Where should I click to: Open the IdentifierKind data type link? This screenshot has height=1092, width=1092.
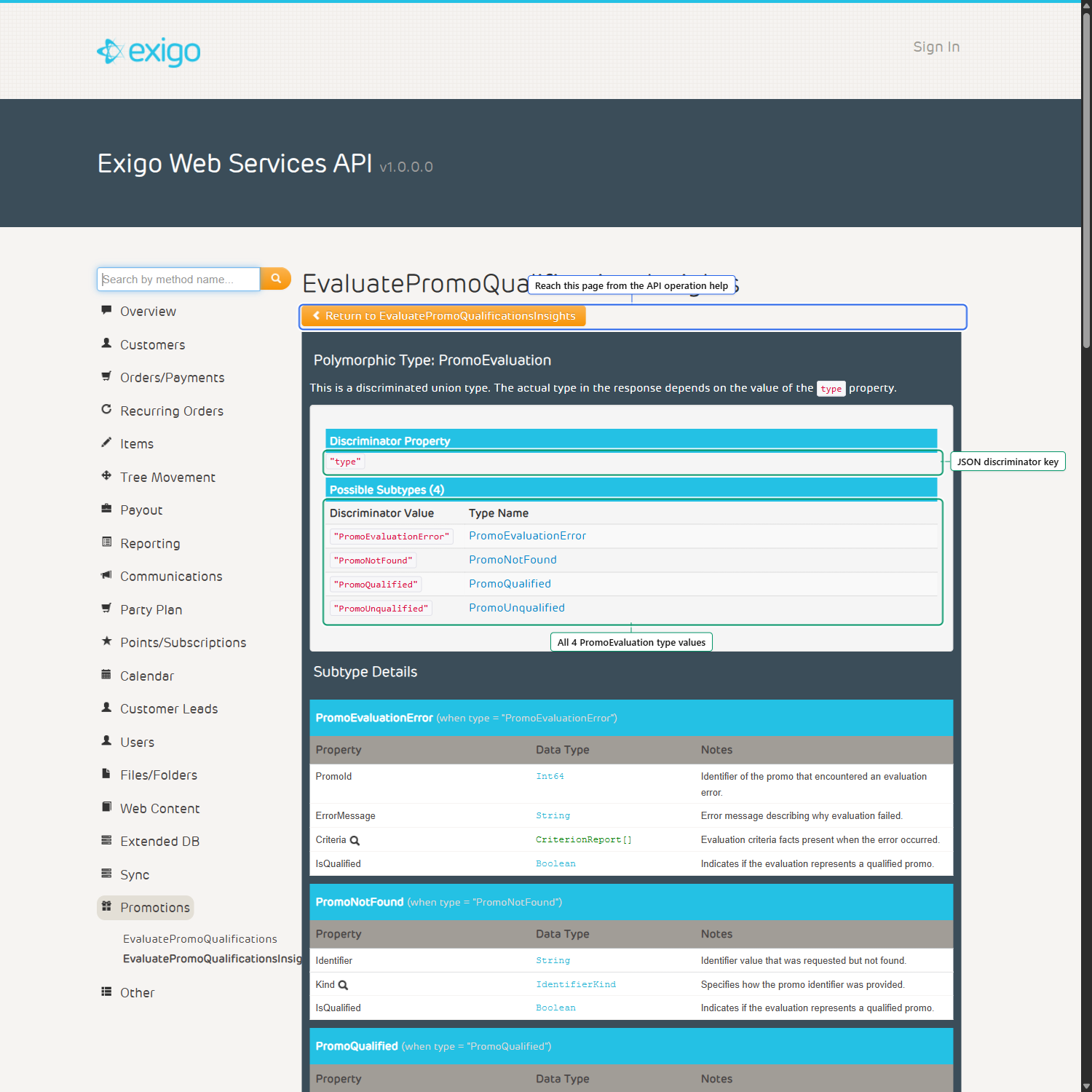(x=576, y=984)
